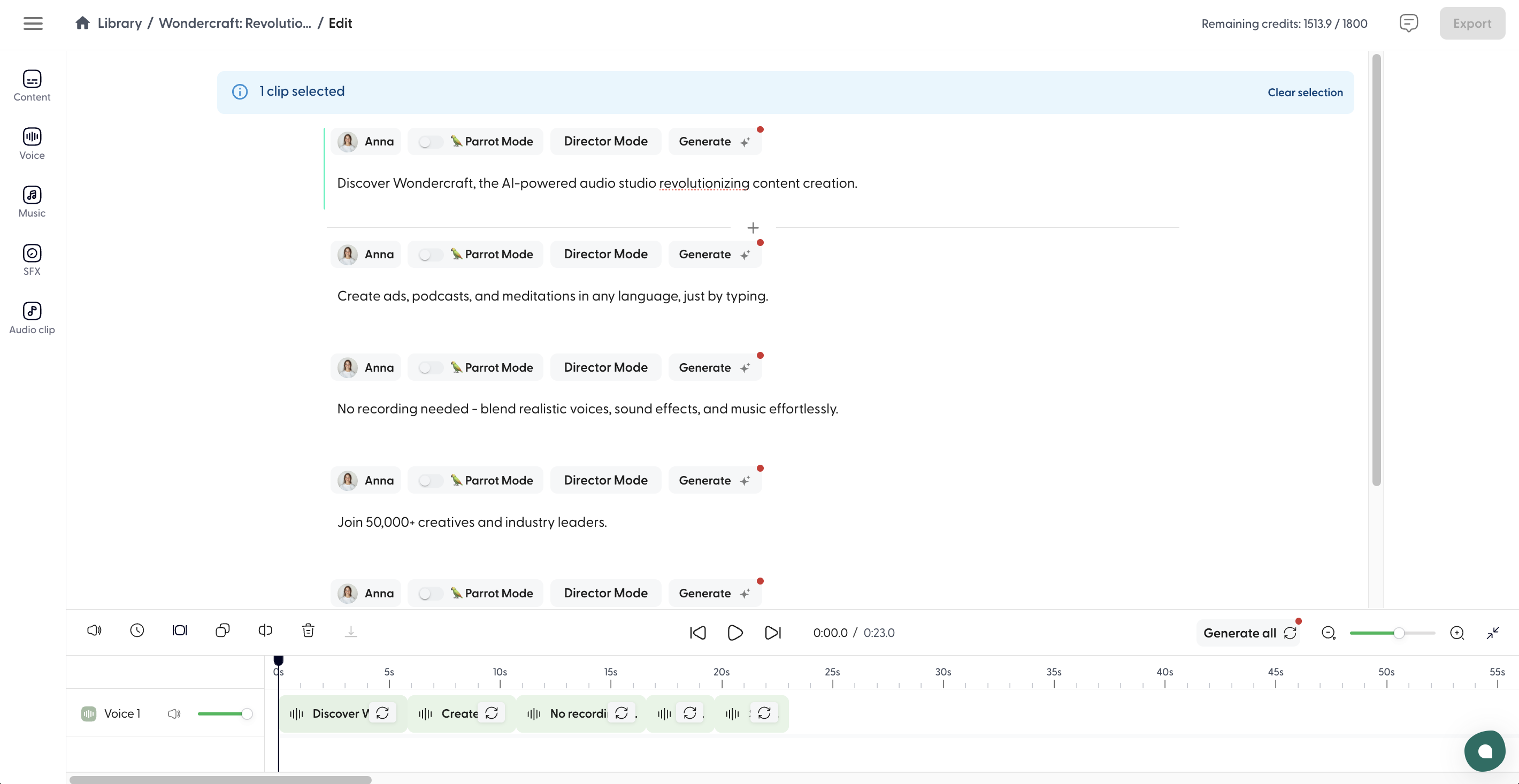This screenshot has height=784, width=1519.
Task: Toggle Parrot Mode for 'Create ads' clip
Action: [x=431, y=255]
